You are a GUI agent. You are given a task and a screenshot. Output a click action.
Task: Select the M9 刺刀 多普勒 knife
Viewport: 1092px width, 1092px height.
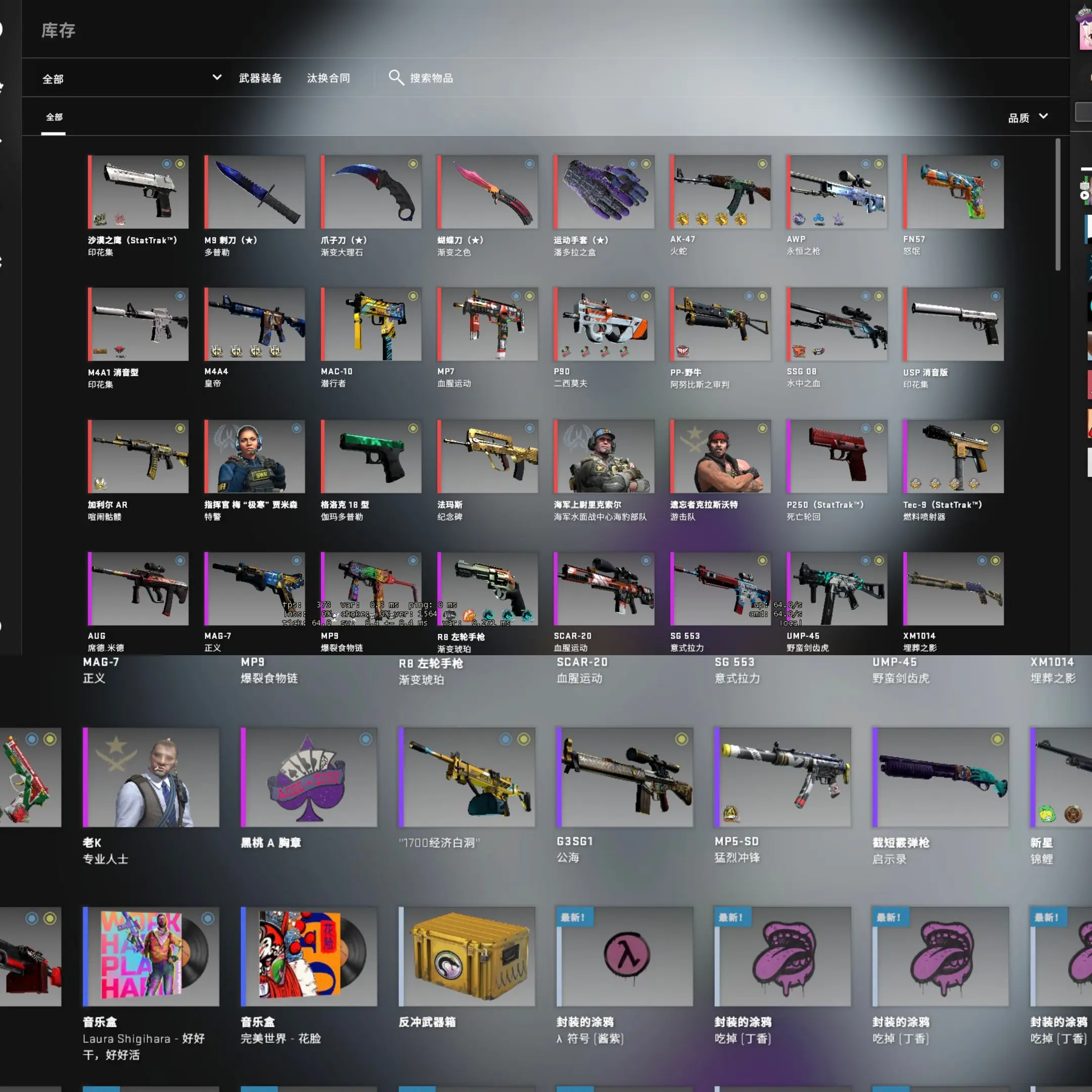coord(255,192)
